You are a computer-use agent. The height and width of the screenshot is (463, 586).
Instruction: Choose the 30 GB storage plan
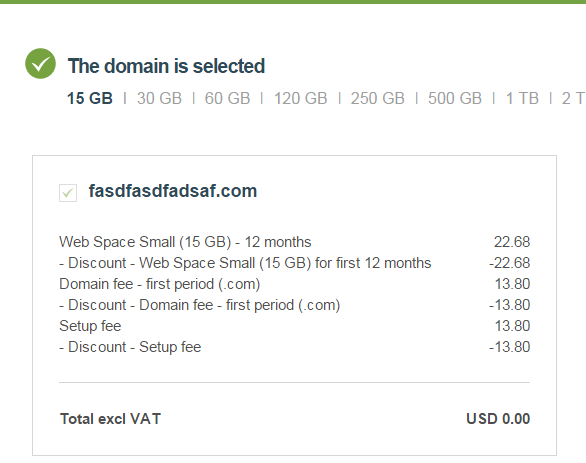[x=159, y=99]
